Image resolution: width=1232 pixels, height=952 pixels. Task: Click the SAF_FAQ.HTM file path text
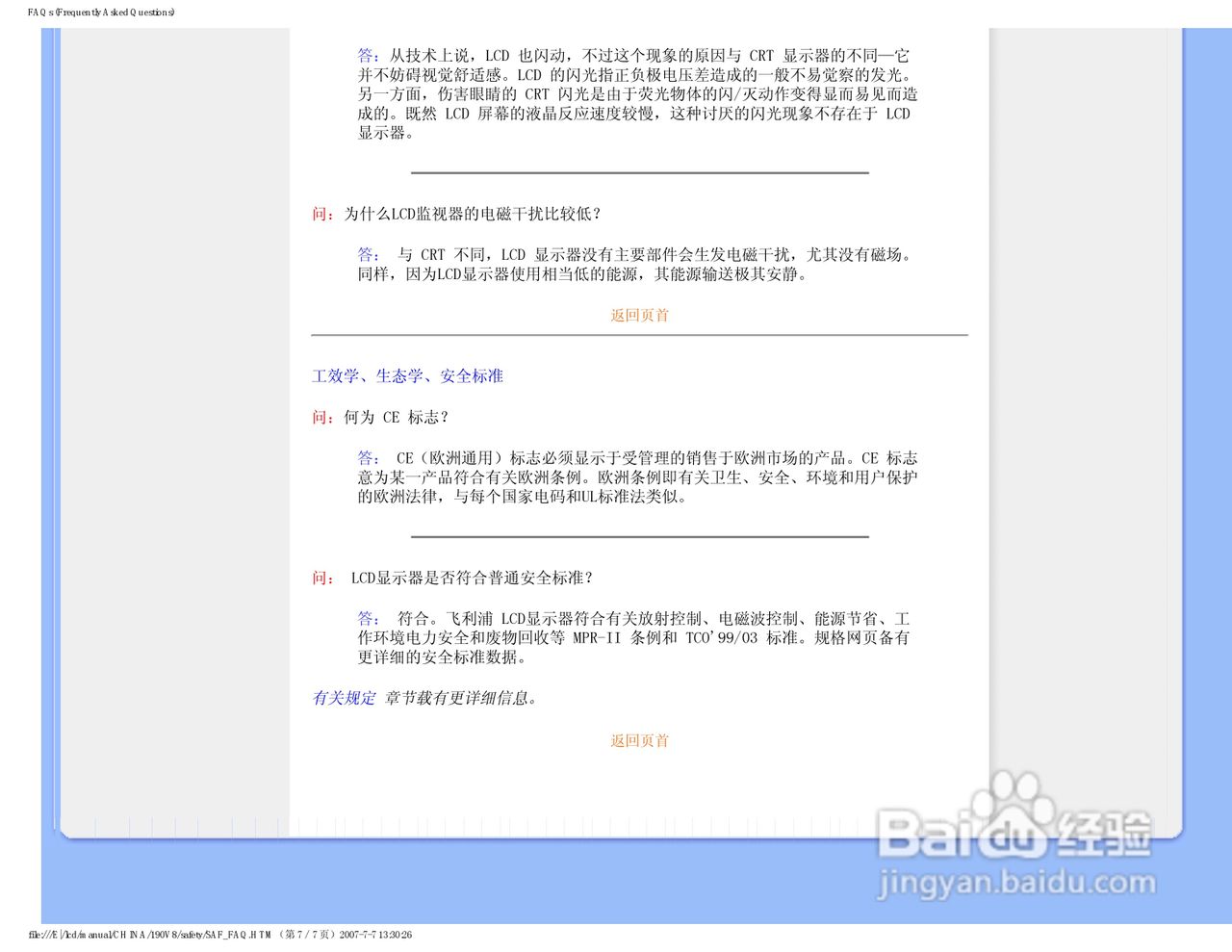pos(149,934)
